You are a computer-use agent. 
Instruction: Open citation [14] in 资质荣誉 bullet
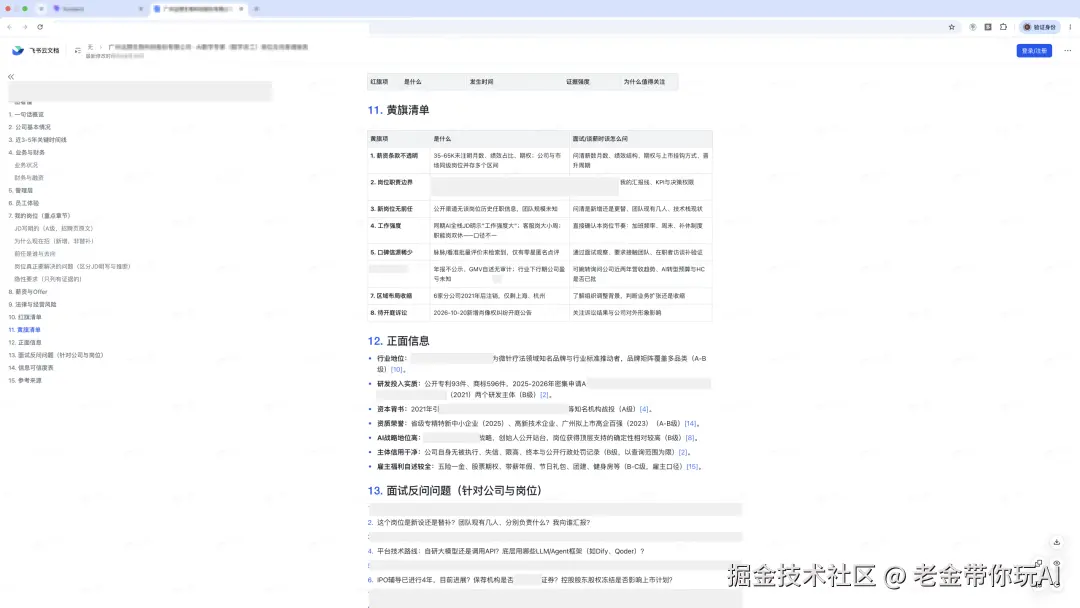pos(690,423)
